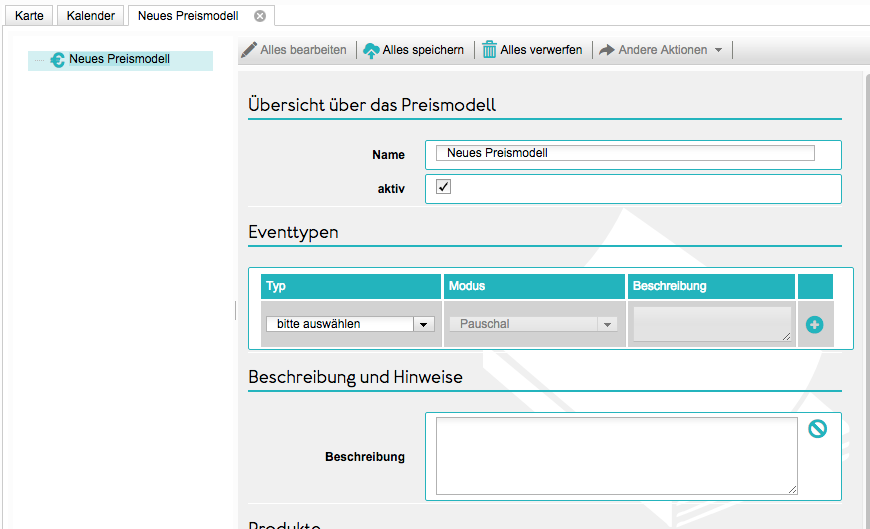Screen dimensions: 870x529
Task: Expand the Andere Aktionen menu
Action: point(662,50)
